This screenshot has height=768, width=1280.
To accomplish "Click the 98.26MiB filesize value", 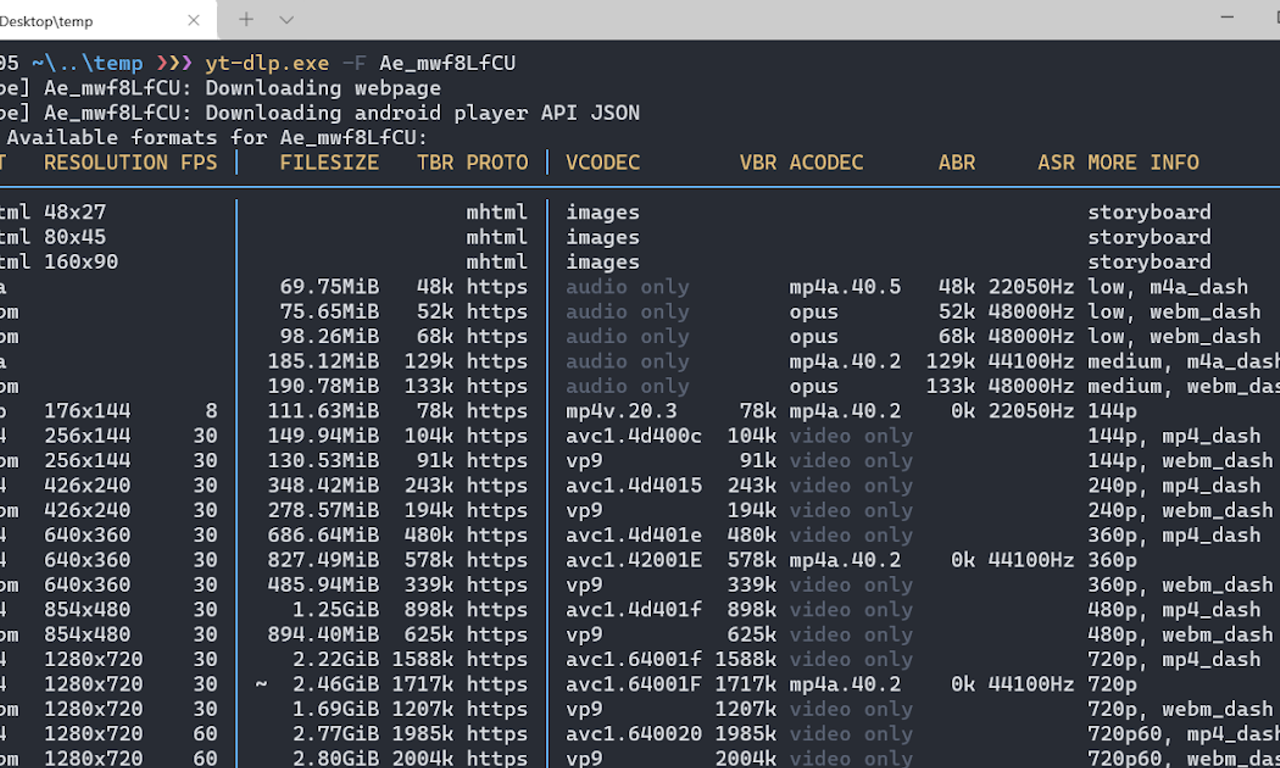I will (x=330, y=337).
